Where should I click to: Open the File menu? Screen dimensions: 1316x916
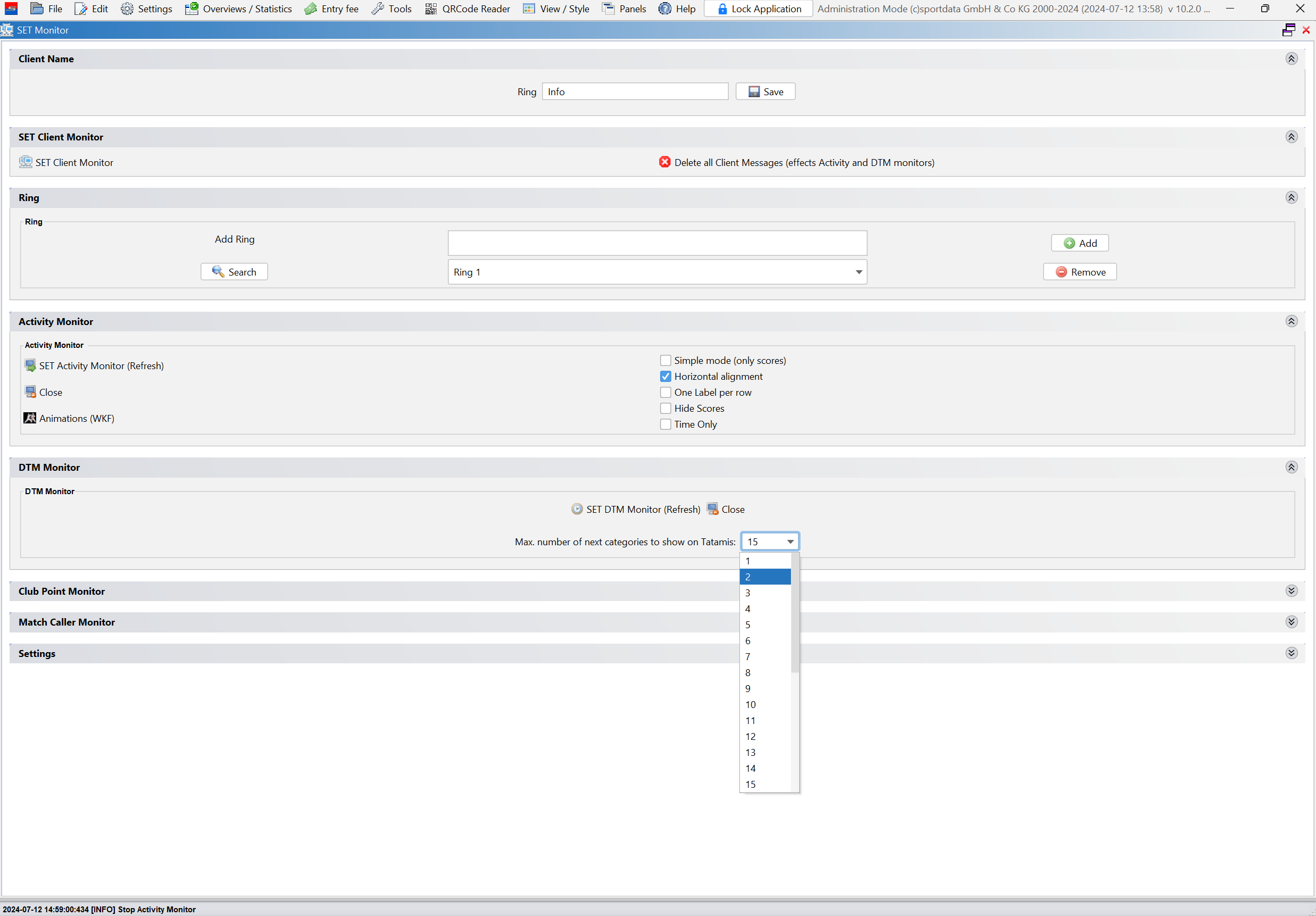coord(46,9)
